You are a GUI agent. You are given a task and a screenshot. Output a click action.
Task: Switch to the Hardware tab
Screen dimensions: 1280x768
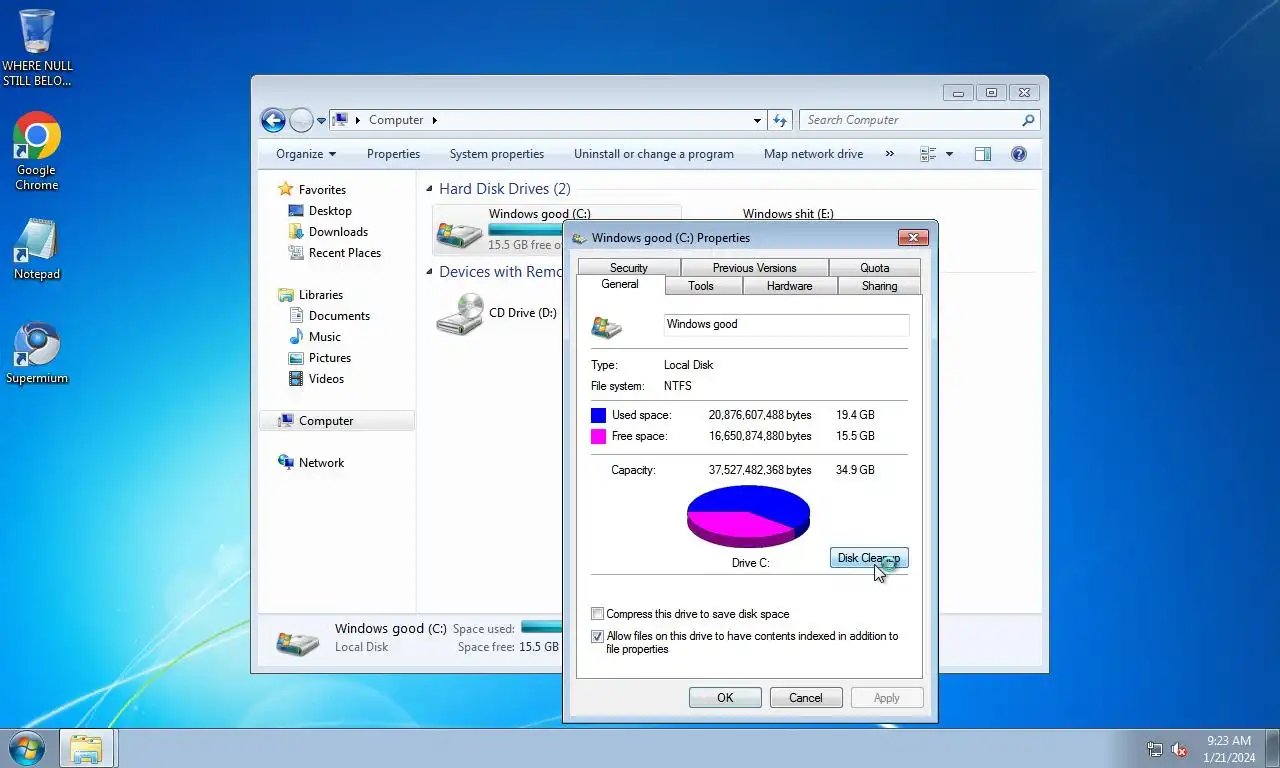pyautogui.click(x=789, y=286)
